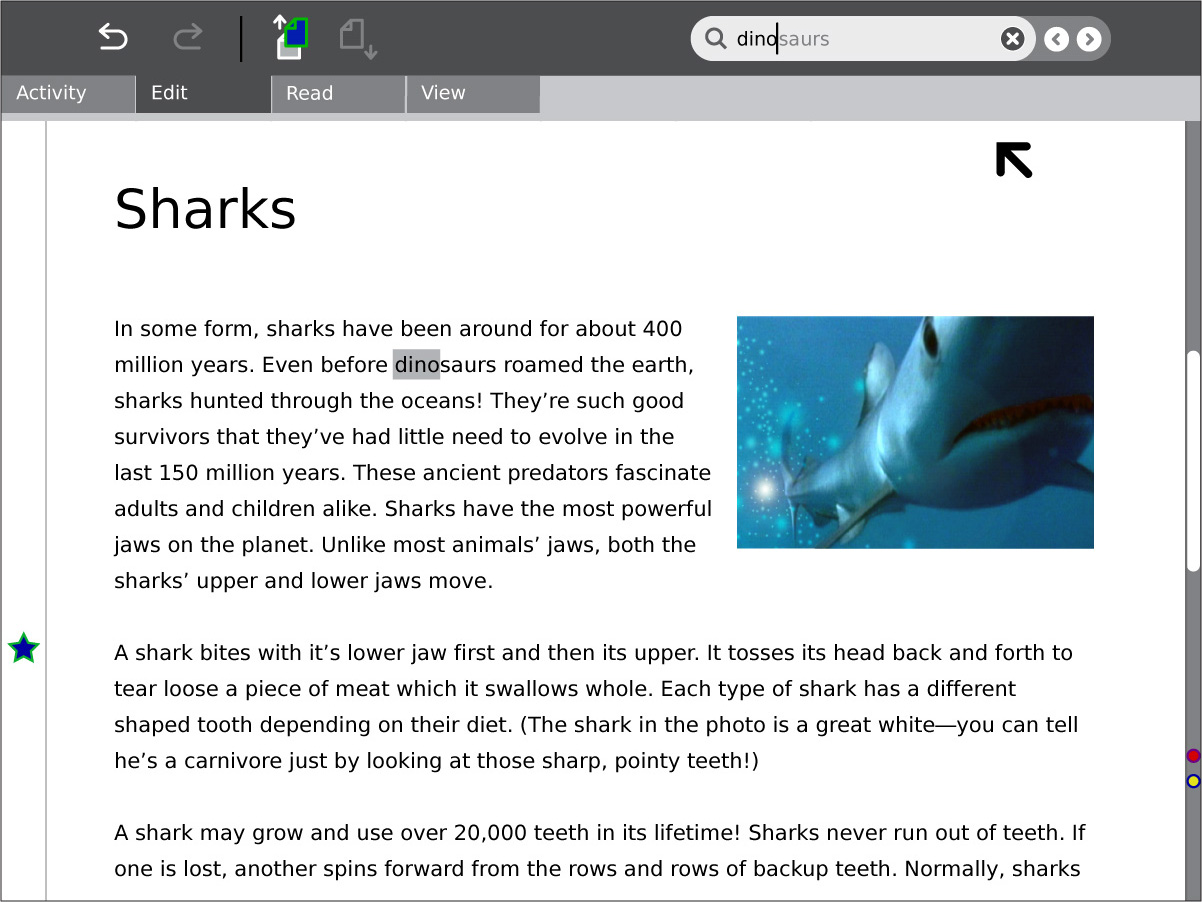Click the Copy icon in toolbar
The width and height of the screenshot is (1202, 902).
click(x=290, y=38)
